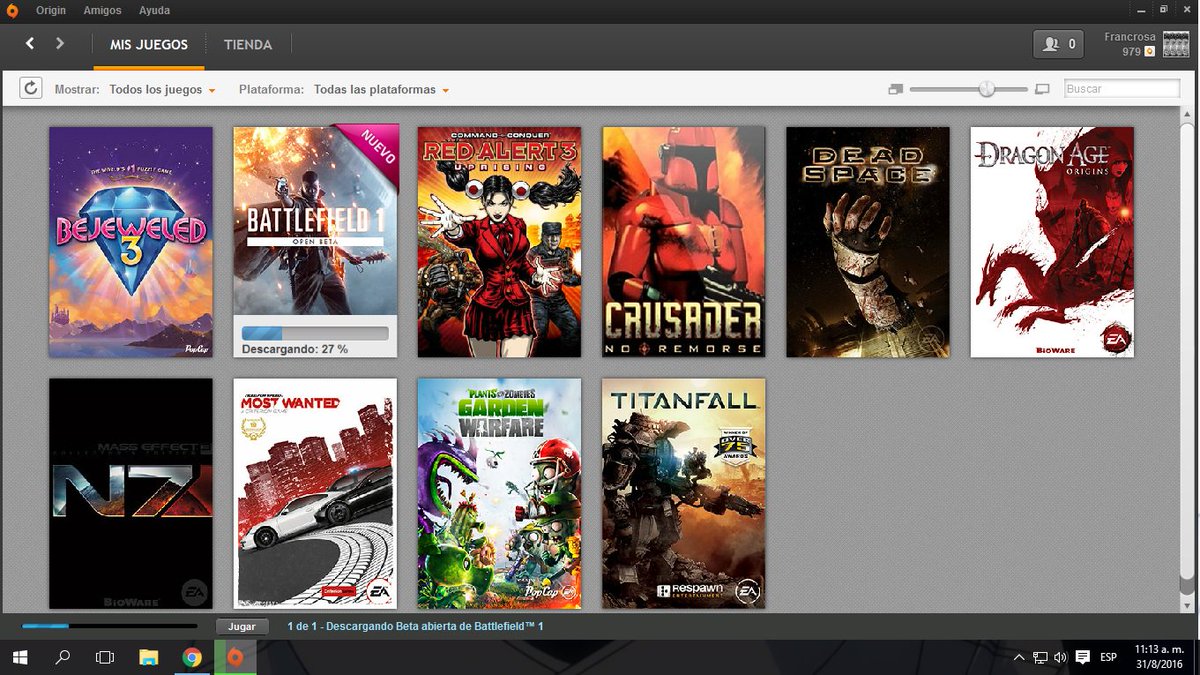The image size is (1200, 675).
Task: Switch to the Mis Juegos tab
Action: [x=149, y=44]
